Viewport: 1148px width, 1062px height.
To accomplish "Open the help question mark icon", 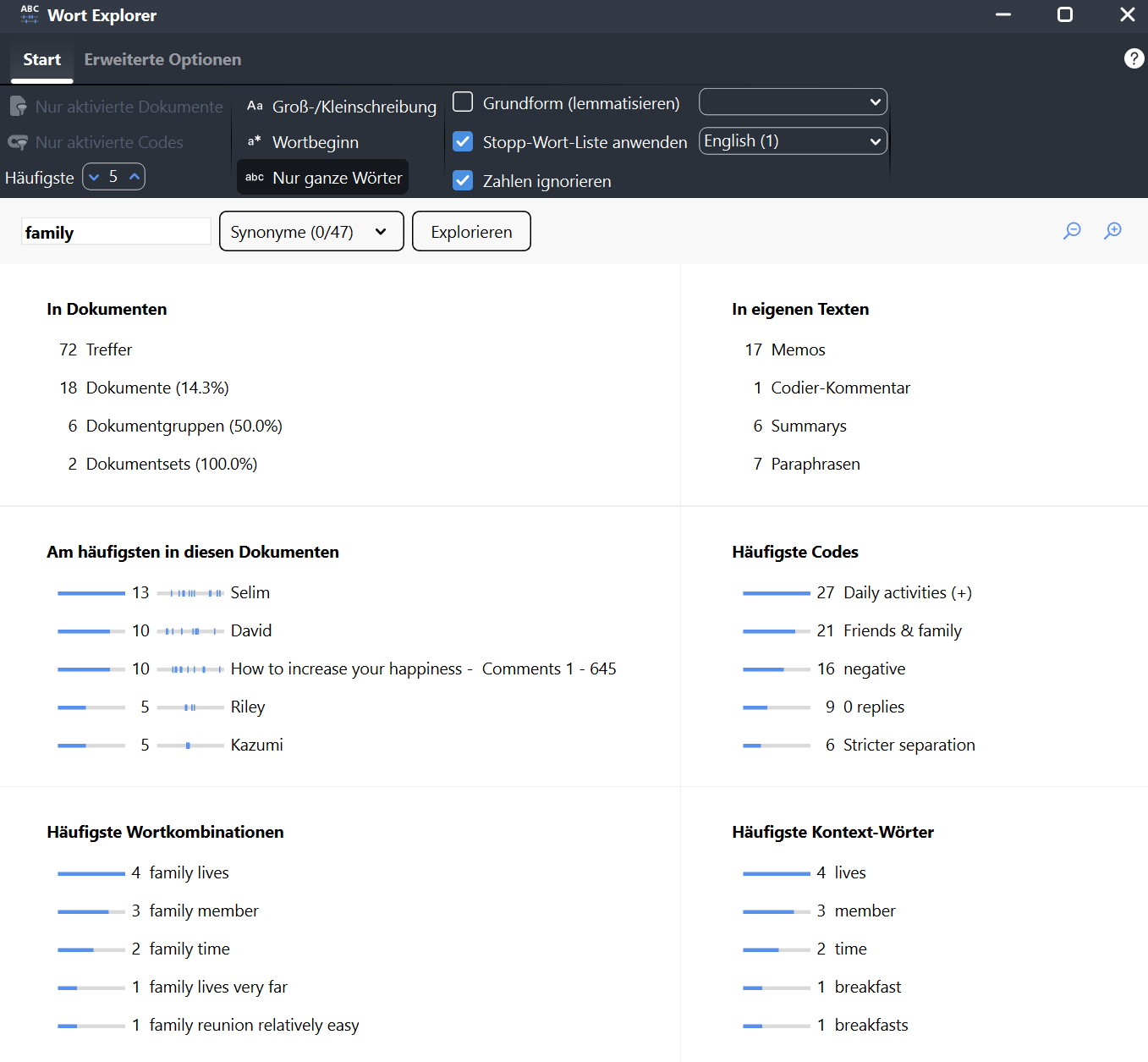I will pyautogui.click(x=1134, y=58).
